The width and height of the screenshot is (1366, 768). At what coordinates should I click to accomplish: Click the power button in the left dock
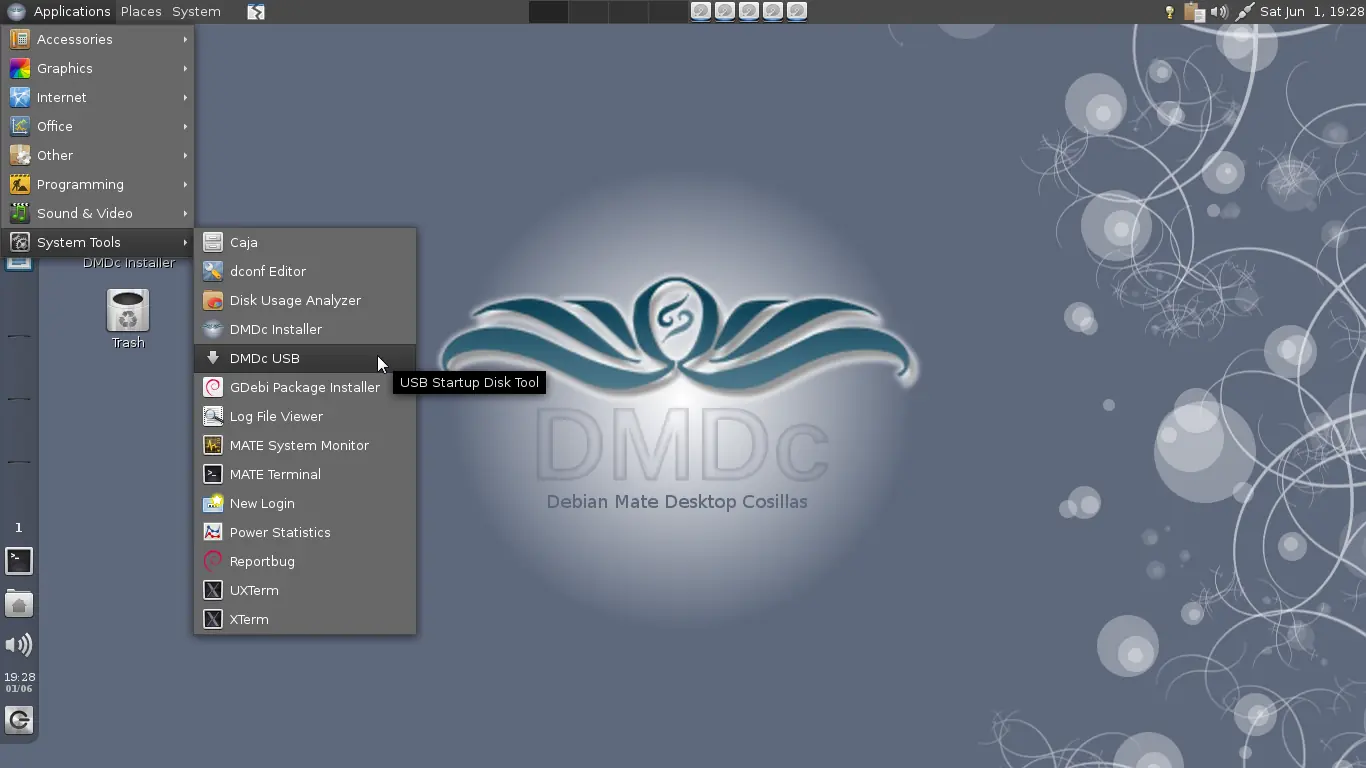tap(19, 719)
